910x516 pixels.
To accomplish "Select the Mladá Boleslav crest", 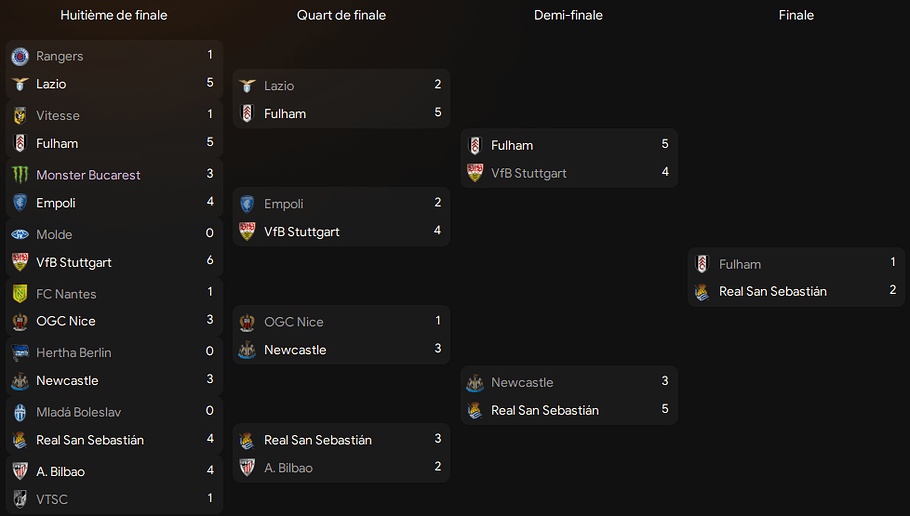I will tap(20, 412).
